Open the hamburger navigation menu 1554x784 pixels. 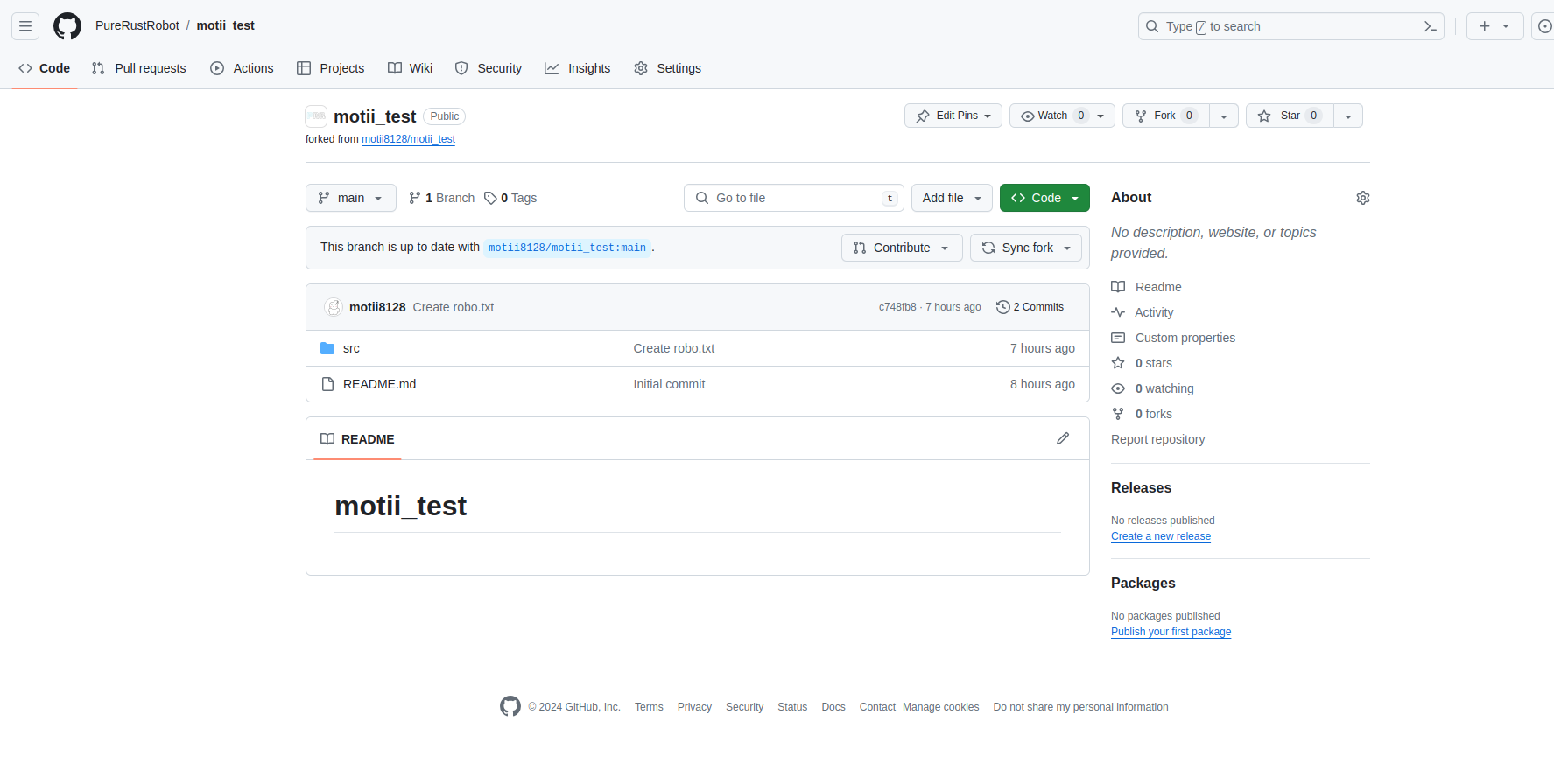pyautogui.click(x=25, y=26)
